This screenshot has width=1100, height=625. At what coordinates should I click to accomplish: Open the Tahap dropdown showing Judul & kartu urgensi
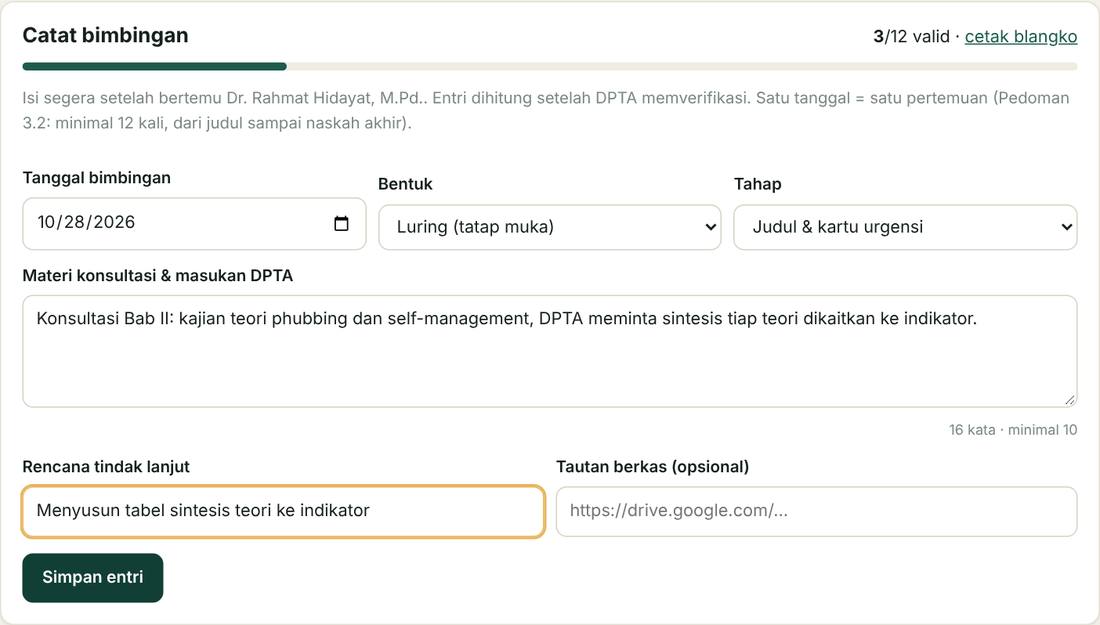[905, 227]
